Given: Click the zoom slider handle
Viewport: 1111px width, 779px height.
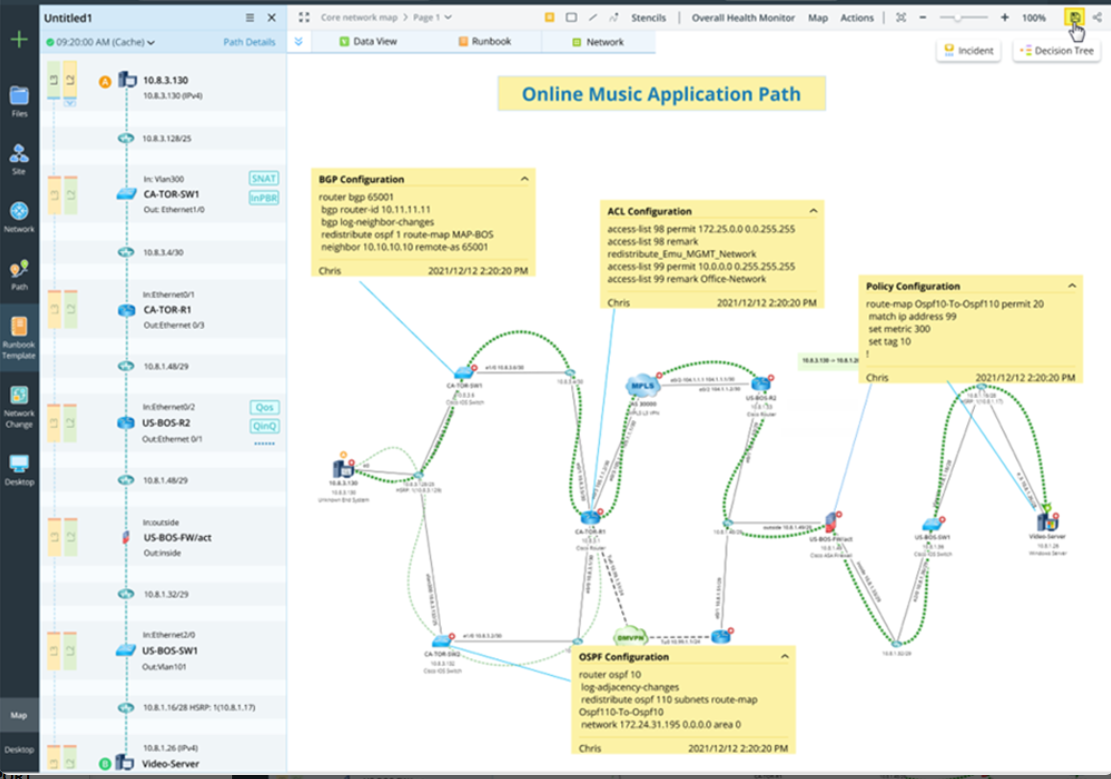Looking at the screenshot, I should point(957,18).
